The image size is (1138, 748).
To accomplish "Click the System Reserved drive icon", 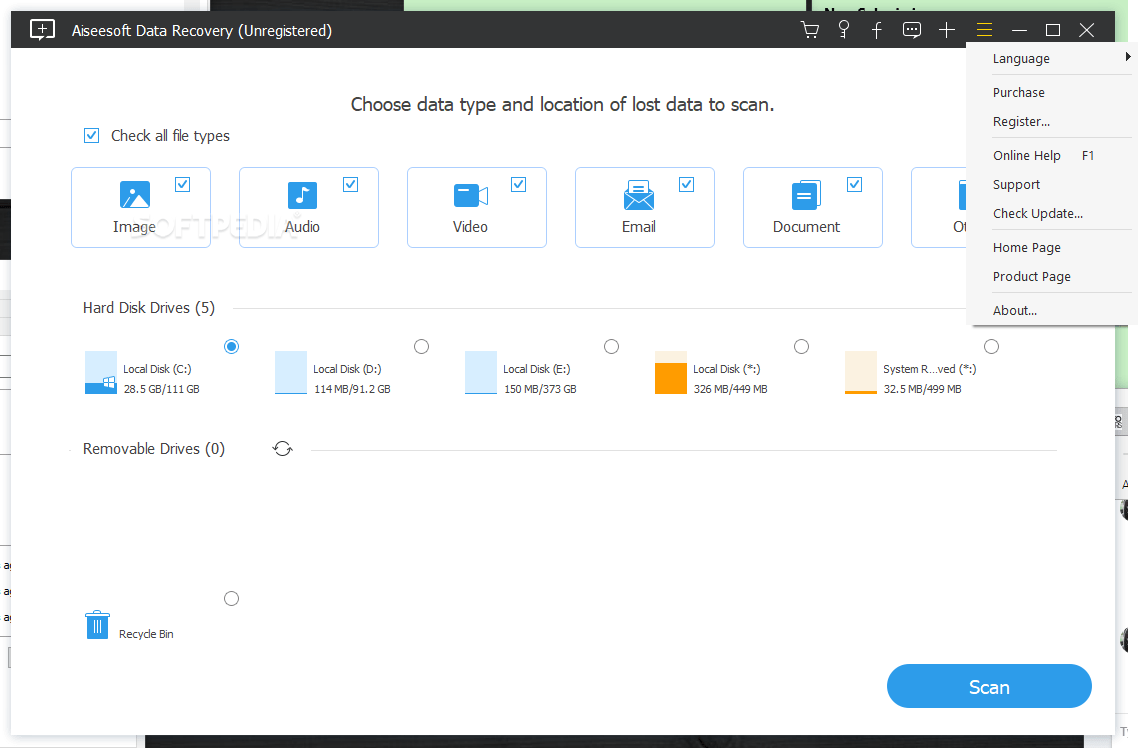I will pos(861,373).
